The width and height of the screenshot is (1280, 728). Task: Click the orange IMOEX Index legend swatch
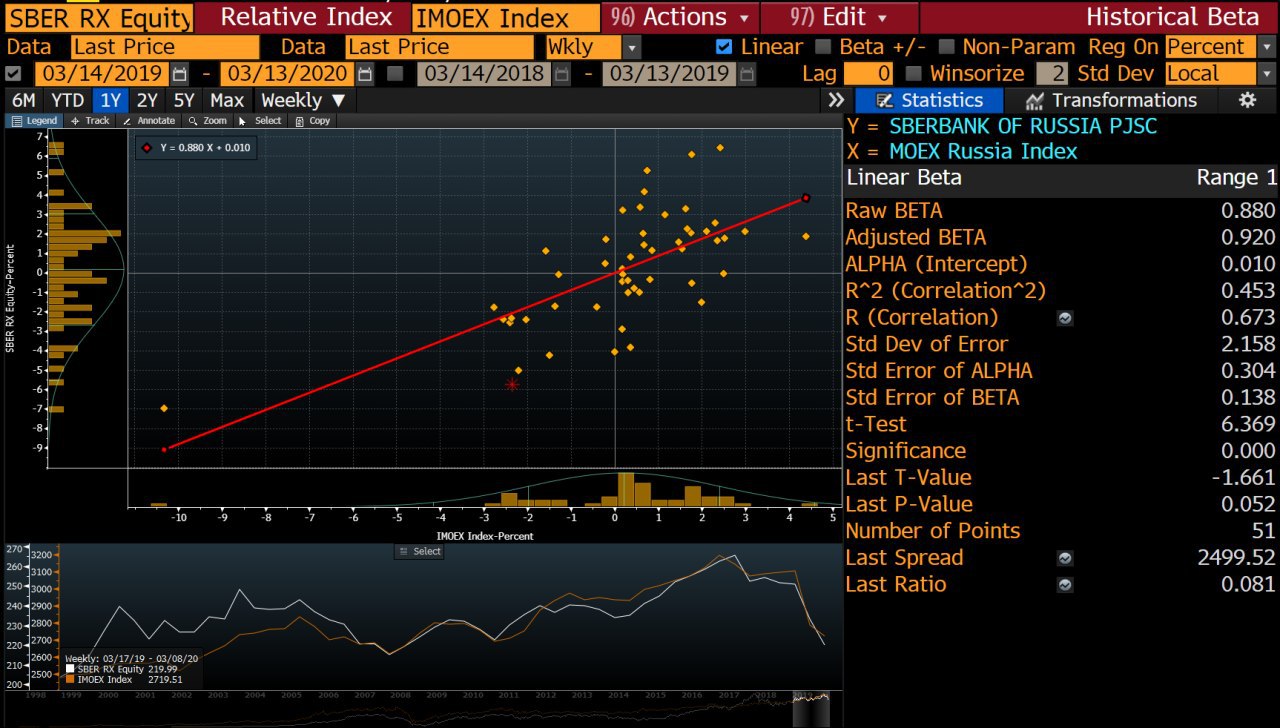(70, 680)
